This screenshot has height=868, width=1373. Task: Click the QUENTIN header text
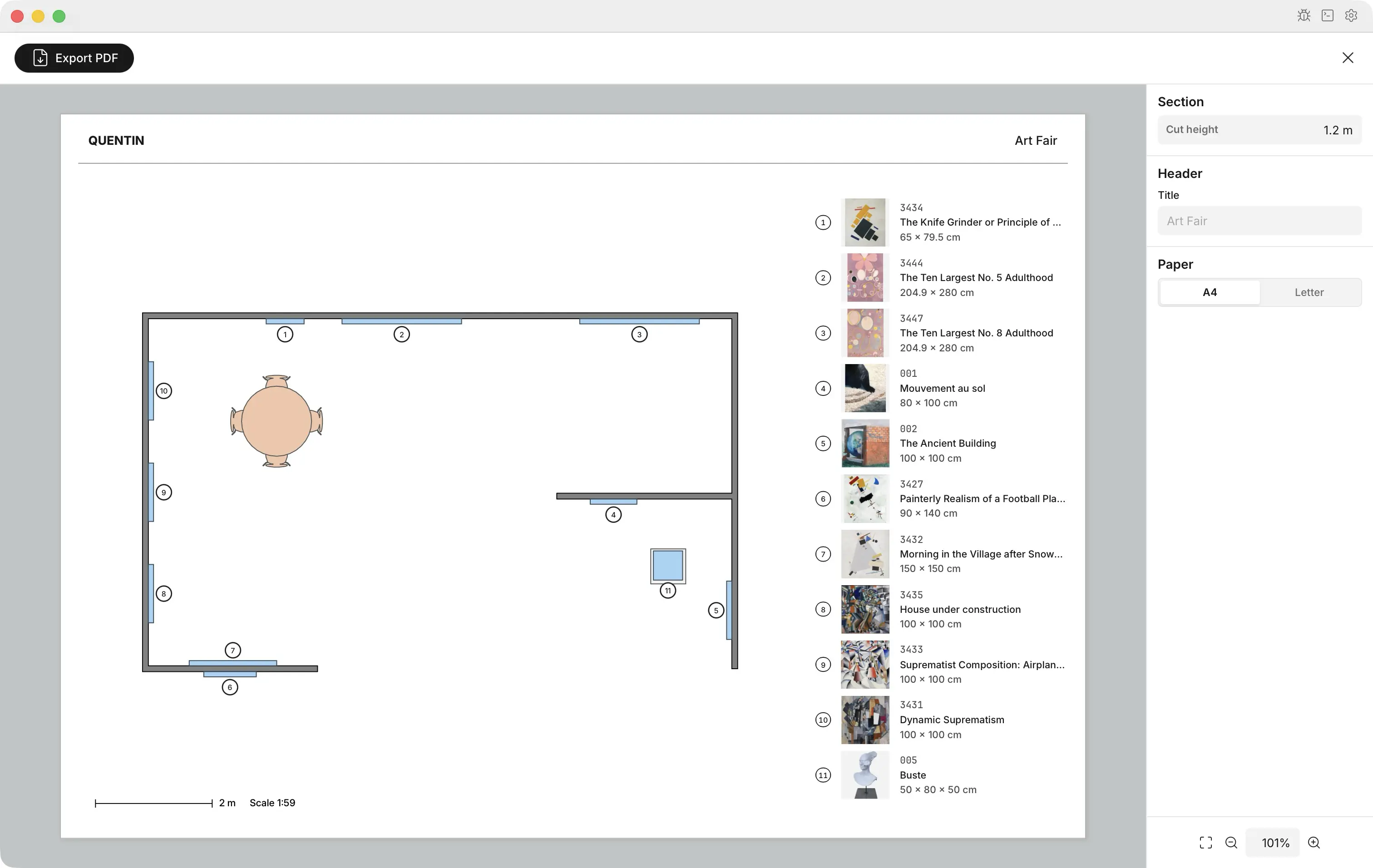(116, 141)
